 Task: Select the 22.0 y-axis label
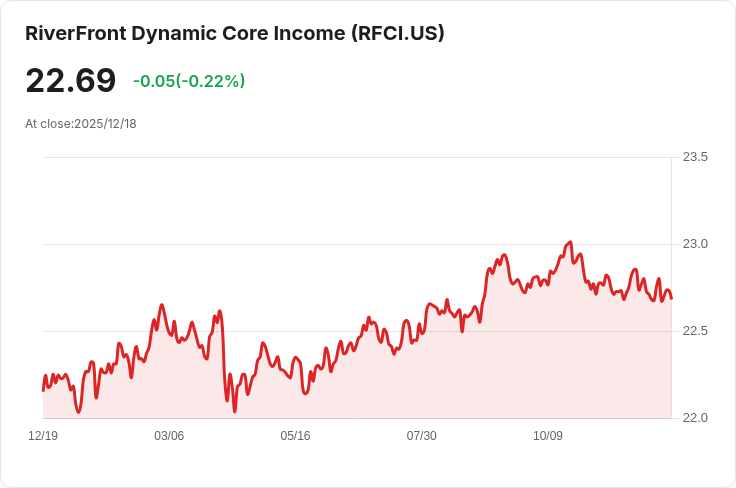point(695,418)
